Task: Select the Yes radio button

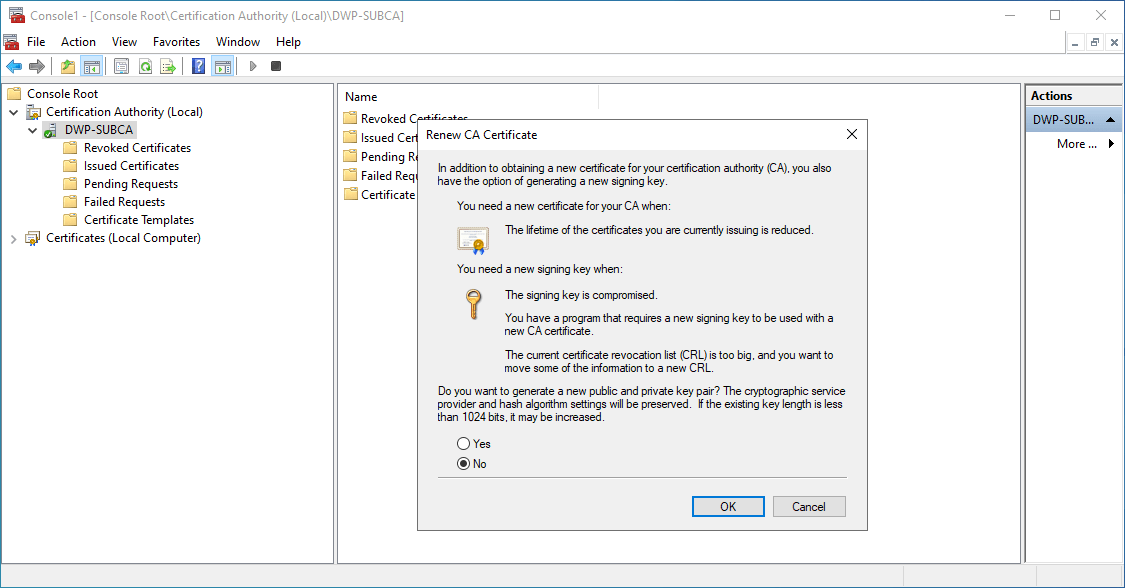Action: click(x=463, y=444)
